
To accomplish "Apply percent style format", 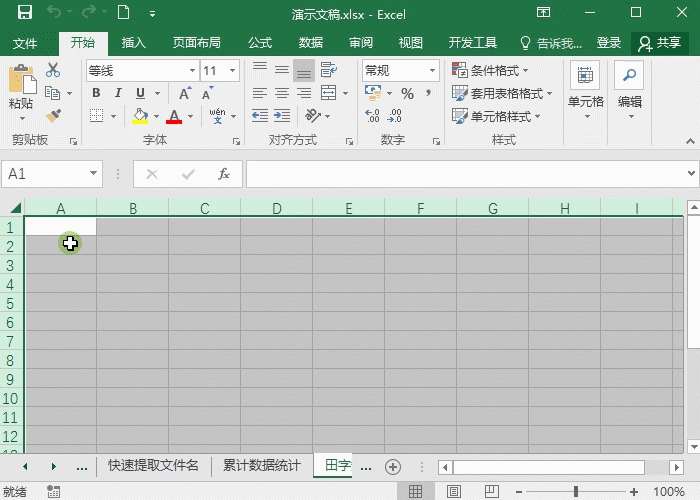I will click(407, 93).
